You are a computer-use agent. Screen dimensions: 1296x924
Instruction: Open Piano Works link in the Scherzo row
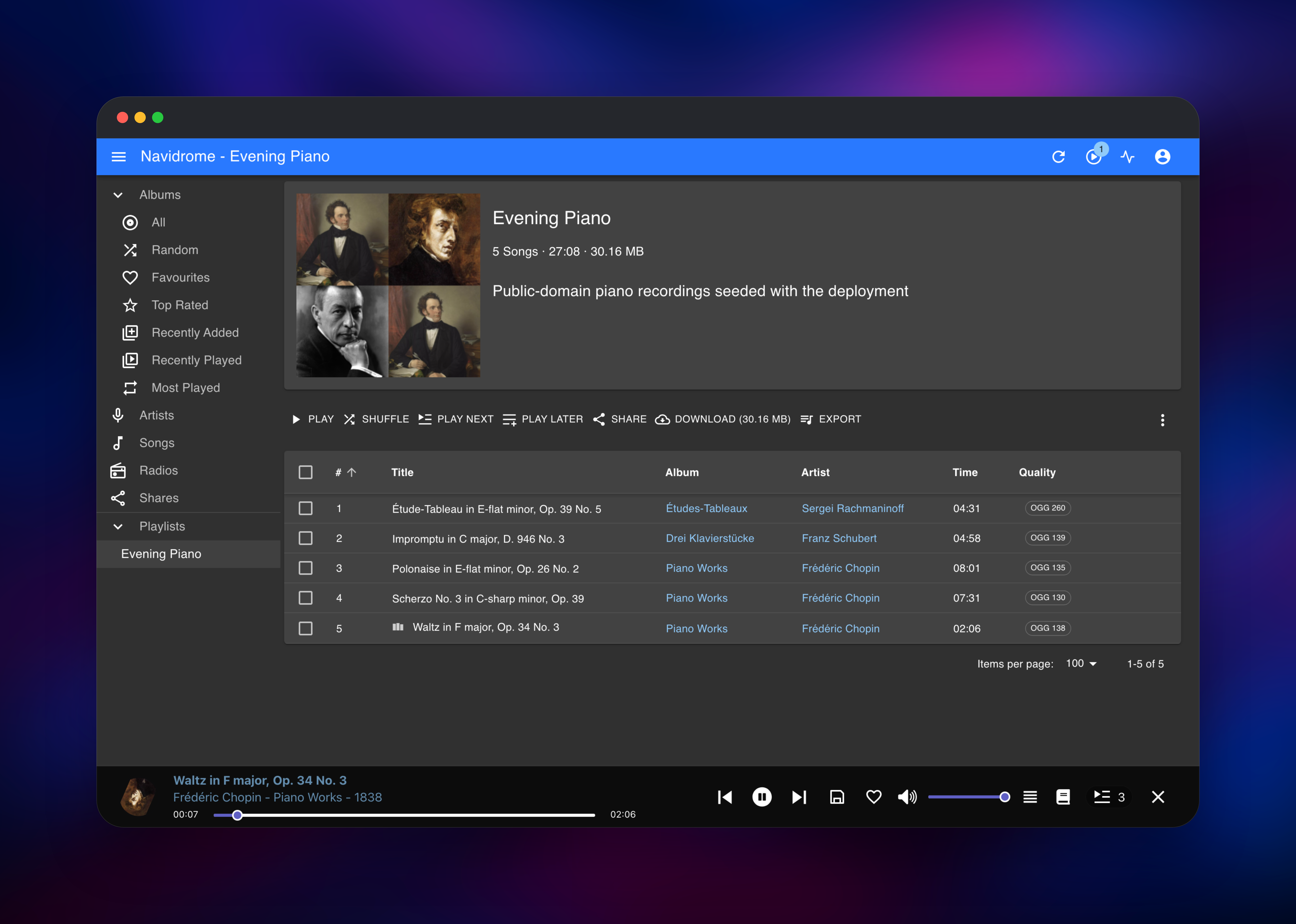pos(697,598)
